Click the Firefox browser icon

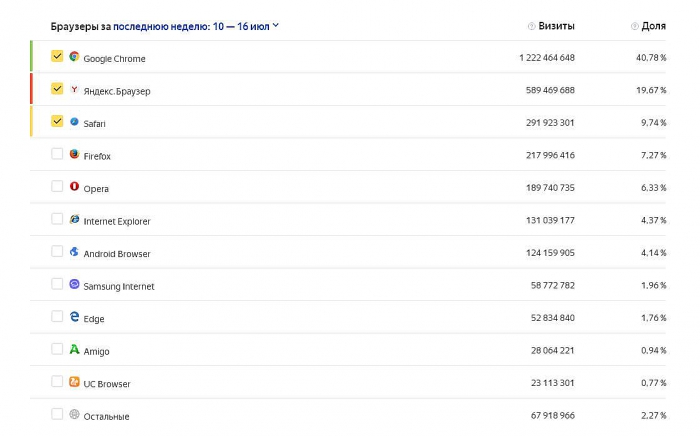click(x=74, y=154)
